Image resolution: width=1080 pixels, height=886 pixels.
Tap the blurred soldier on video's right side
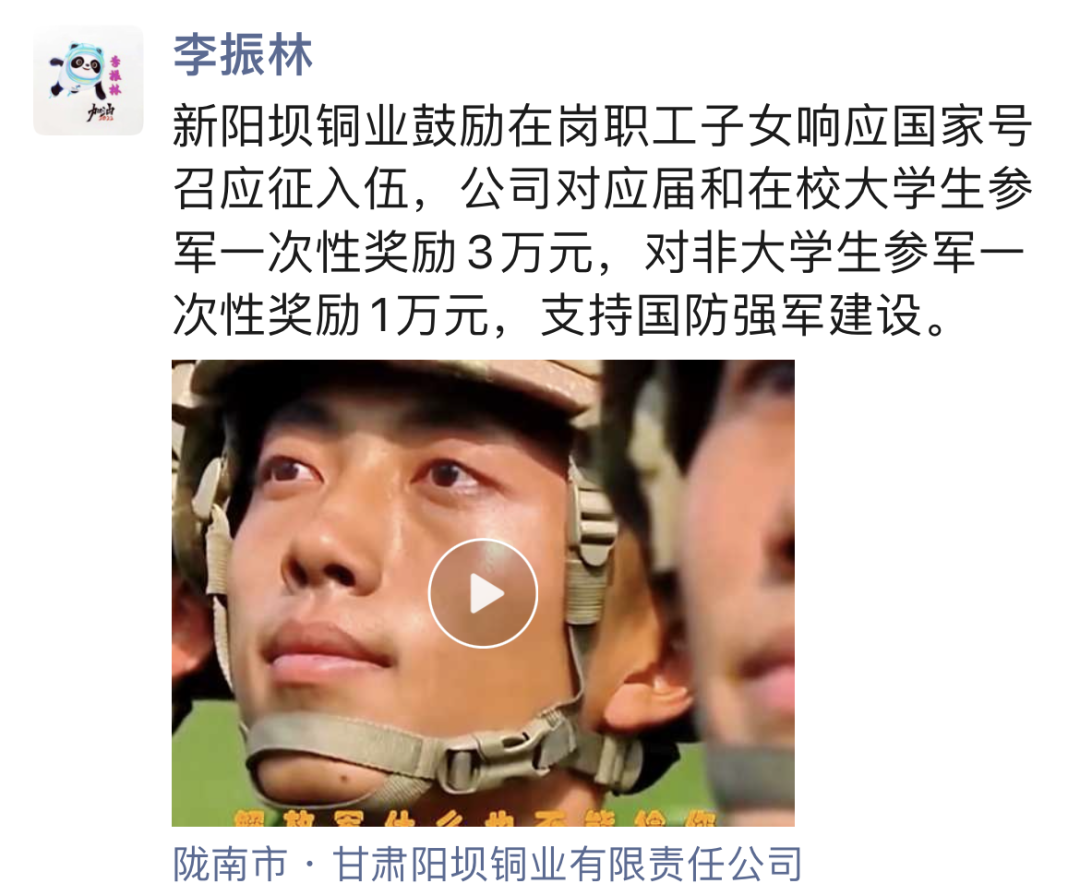point(737,586)
